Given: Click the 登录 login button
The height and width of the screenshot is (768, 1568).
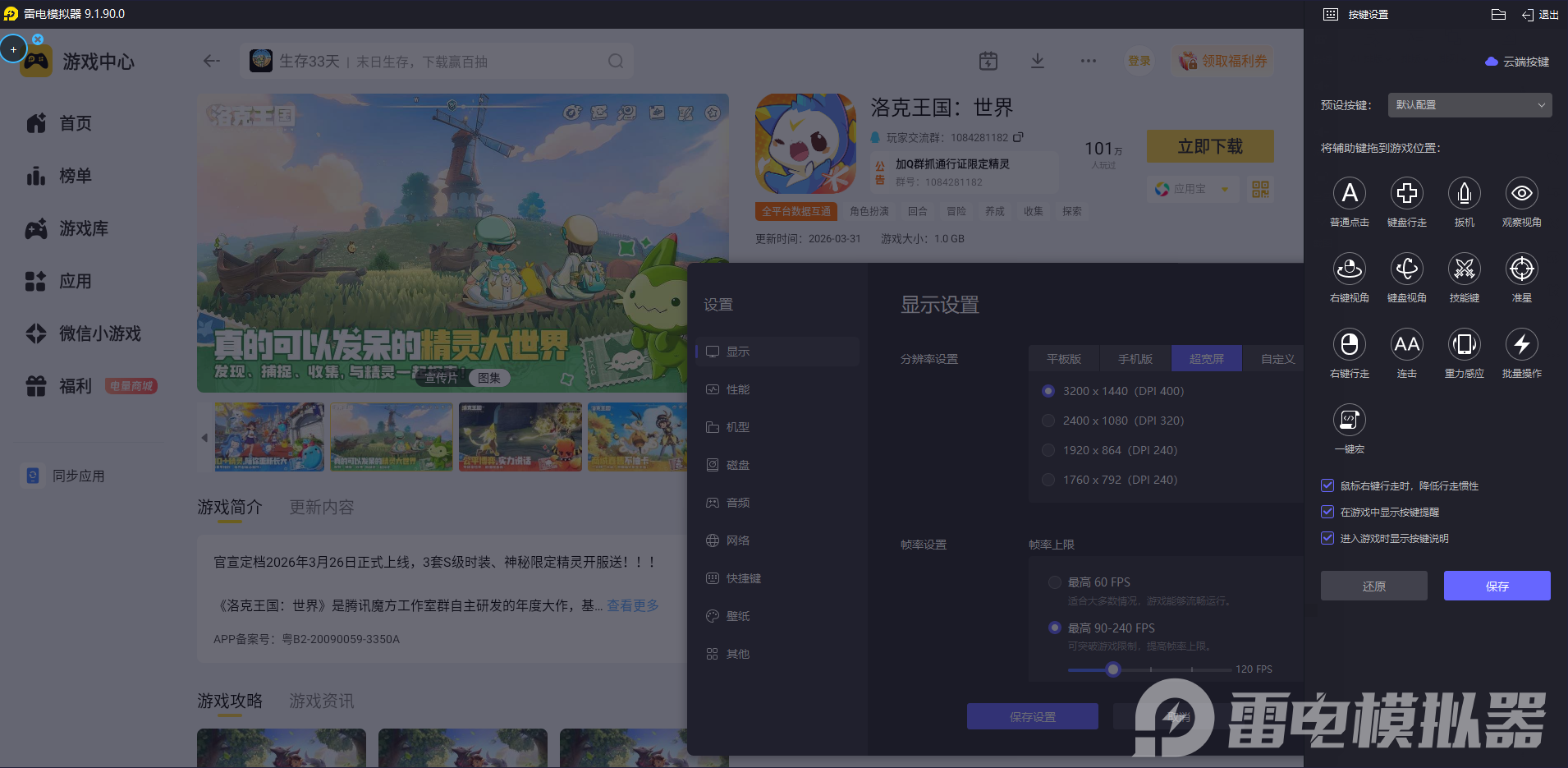Looking at the screenshot, I should (1139, 61).
